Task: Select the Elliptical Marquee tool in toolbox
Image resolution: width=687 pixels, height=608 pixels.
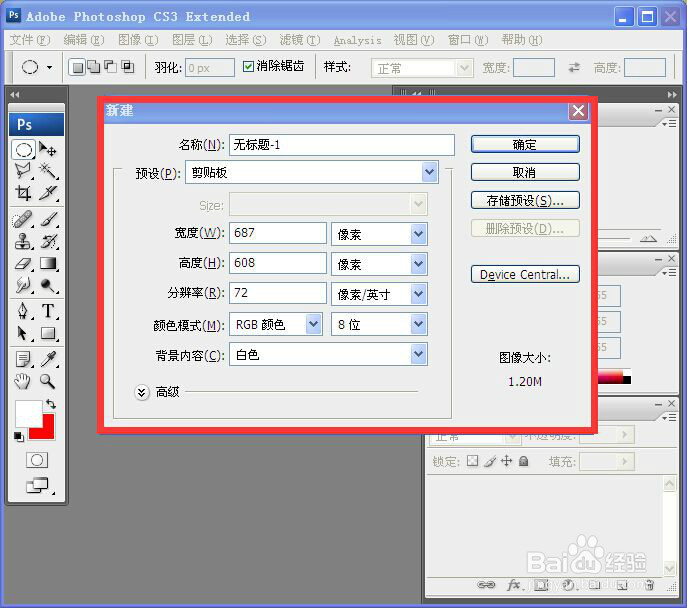Action: tap(23, 150)
